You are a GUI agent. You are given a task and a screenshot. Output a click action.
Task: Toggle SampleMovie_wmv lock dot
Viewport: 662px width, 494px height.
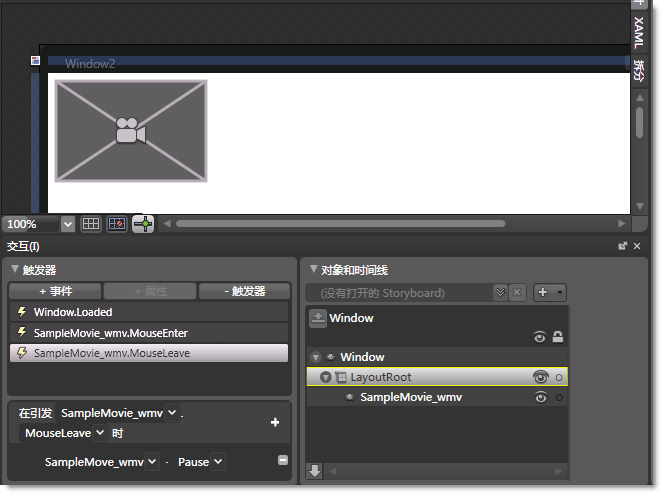click(x=559, y=397)
